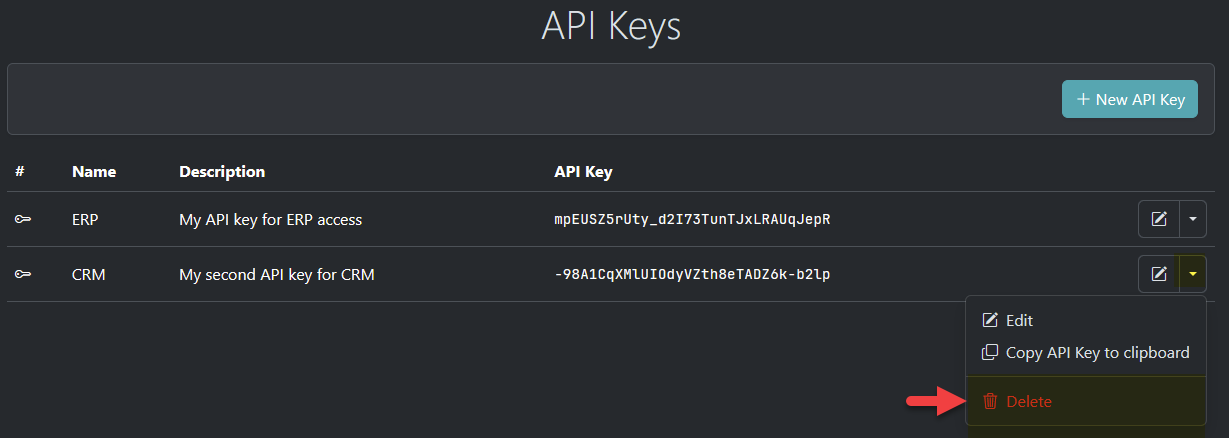
Task: Click the API Key column header
Action: click(583, 171)
